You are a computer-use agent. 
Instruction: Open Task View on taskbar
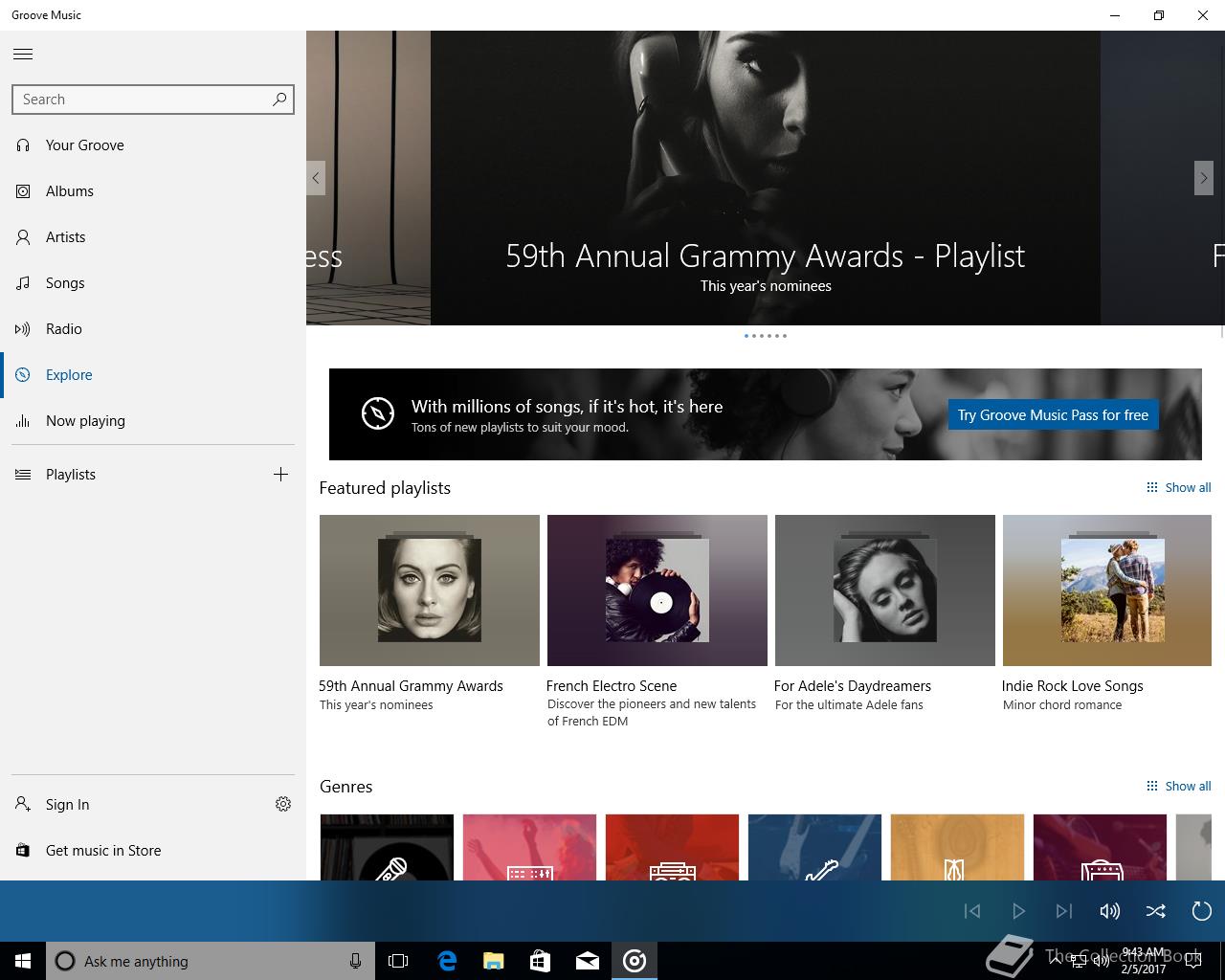coord(398,961)
